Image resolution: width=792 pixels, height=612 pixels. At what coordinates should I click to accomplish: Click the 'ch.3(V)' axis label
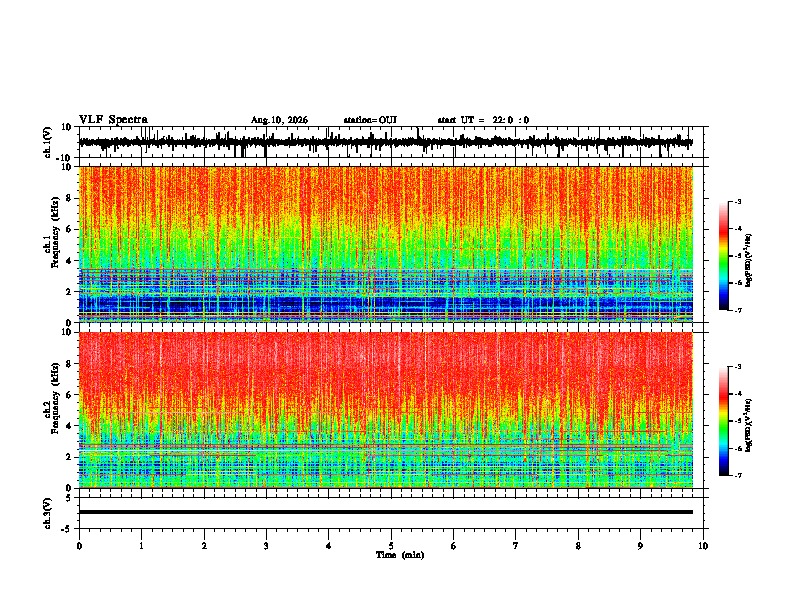[48, 513]
